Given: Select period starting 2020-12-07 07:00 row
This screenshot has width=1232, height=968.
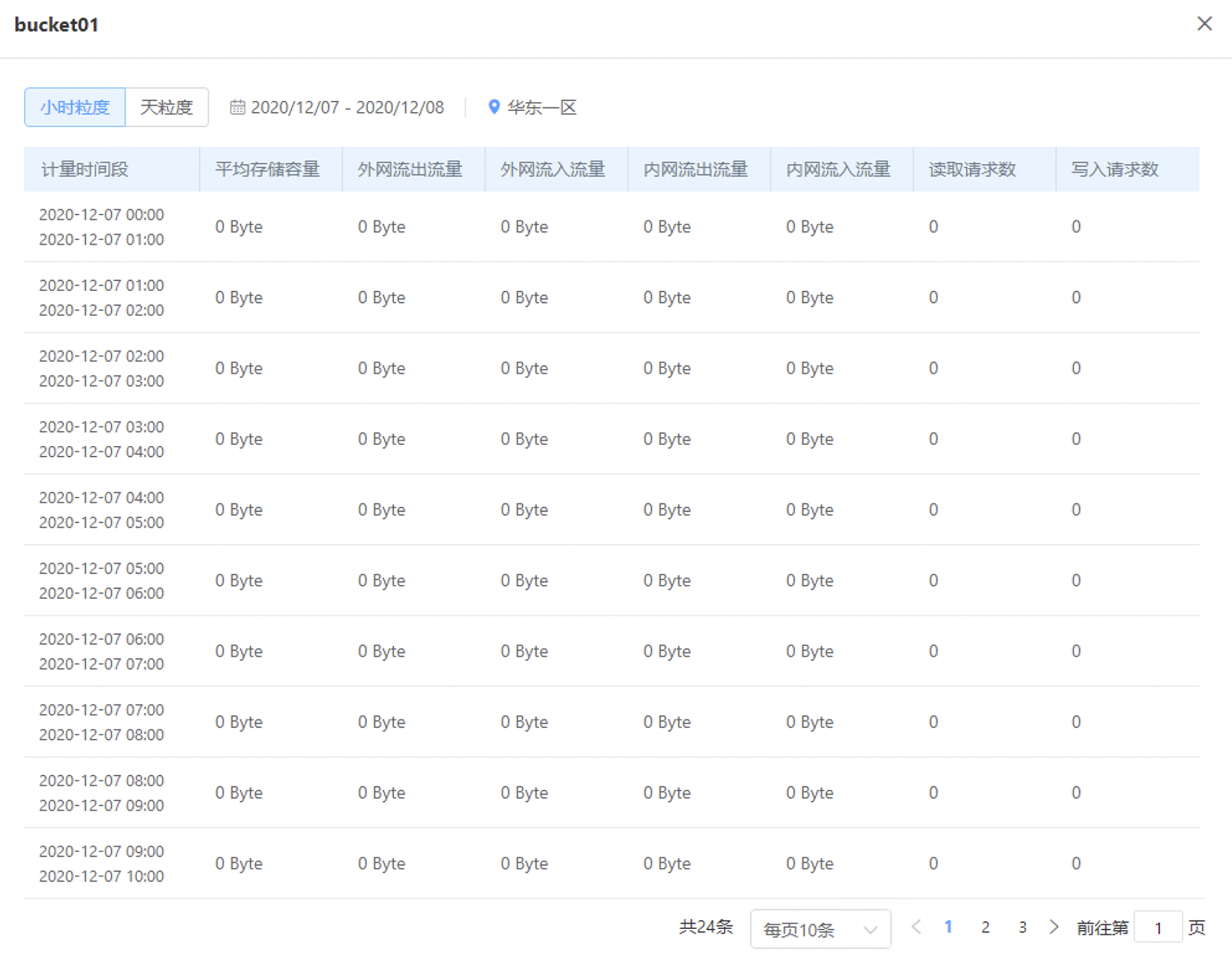Looking at the screenshot, I should (x=611, y=721).
